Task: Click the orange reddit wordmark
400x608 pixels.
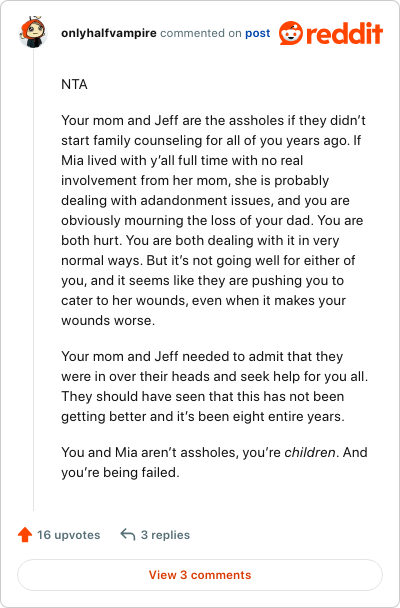Action: pyautogui.click(x=345, y=33)
